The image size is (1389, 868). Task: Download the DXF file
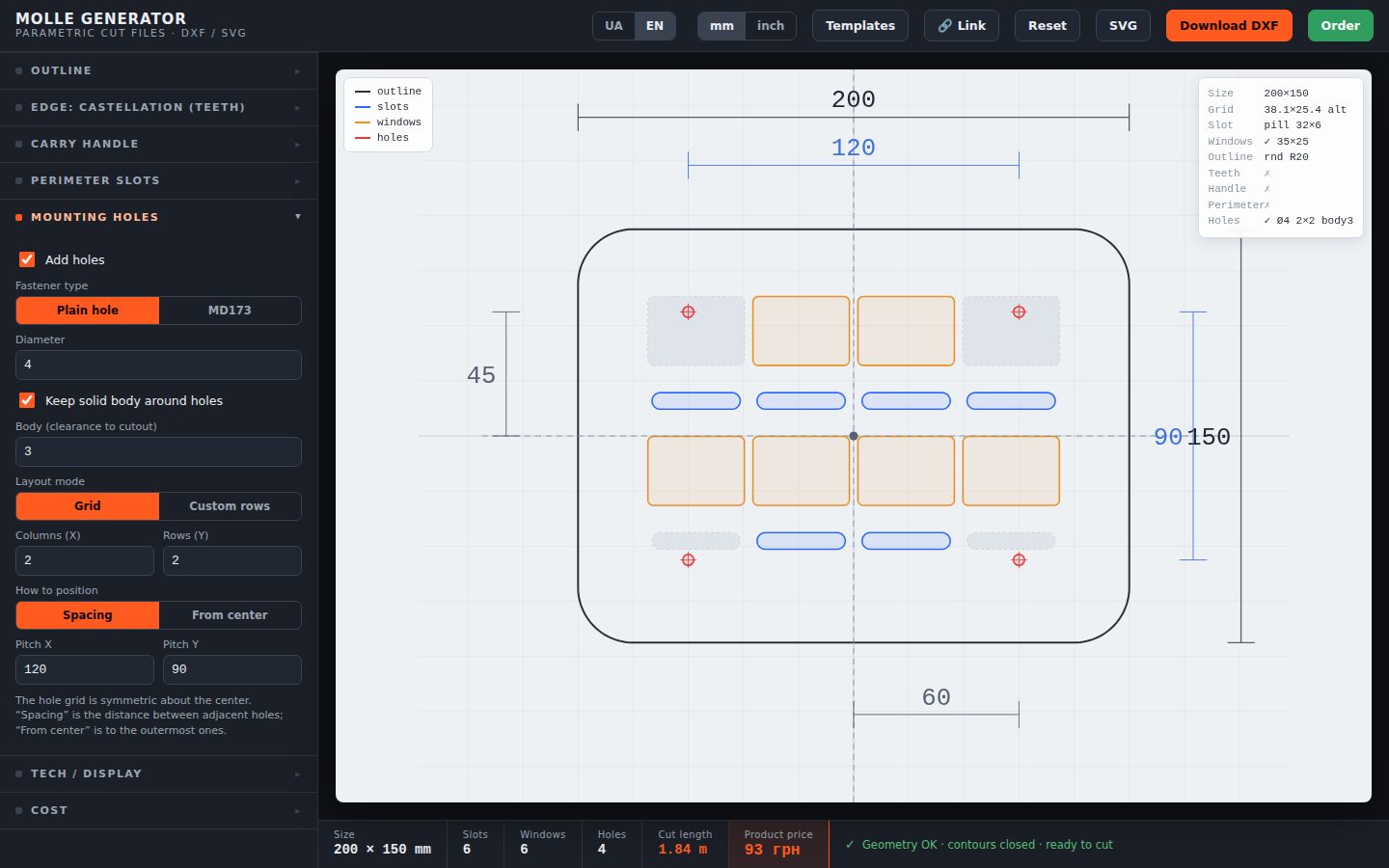coord(1229,26)
